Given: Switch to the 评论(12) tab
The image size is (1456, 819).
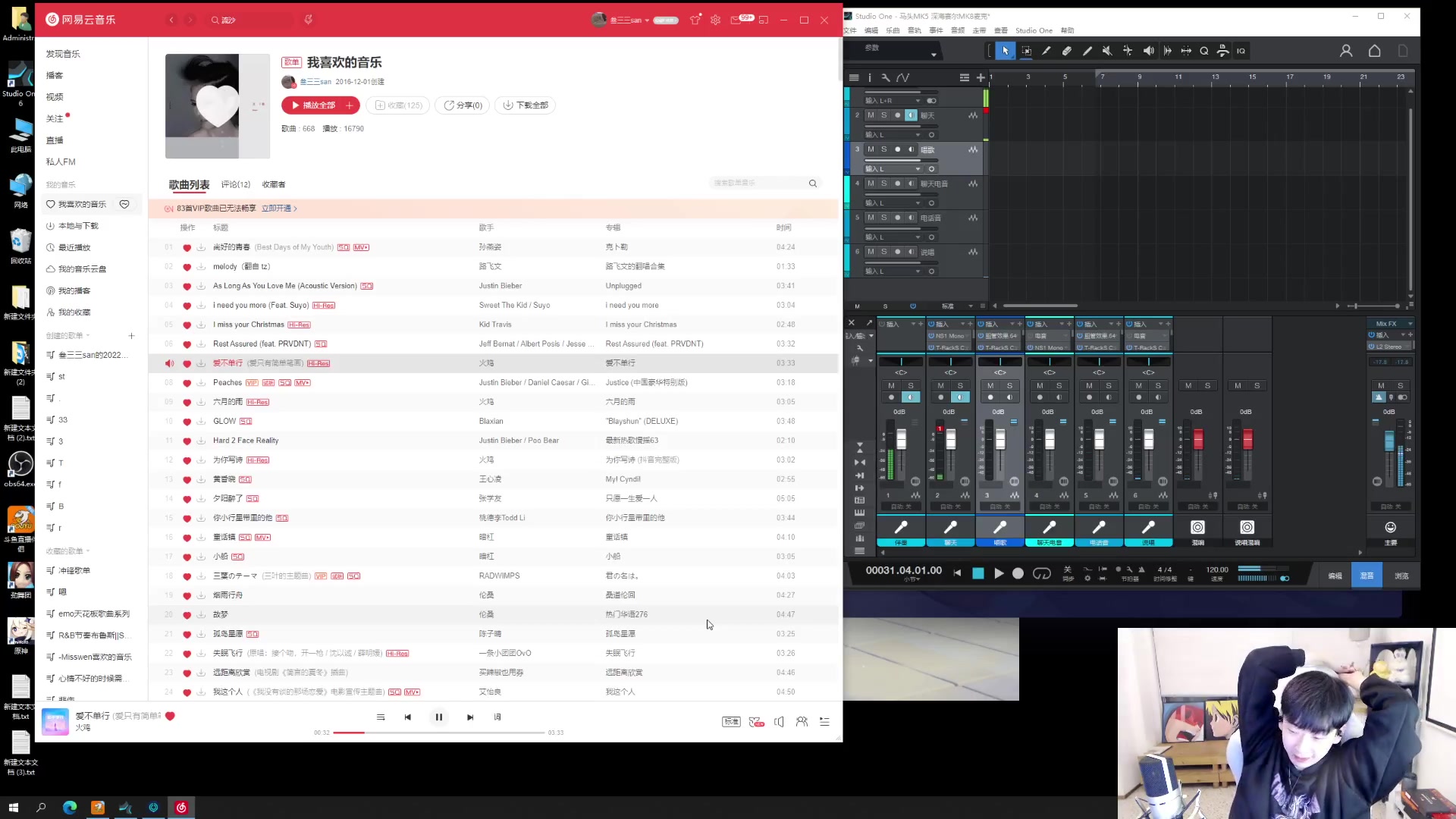Looking at the screenshot, I should (236, 184).
